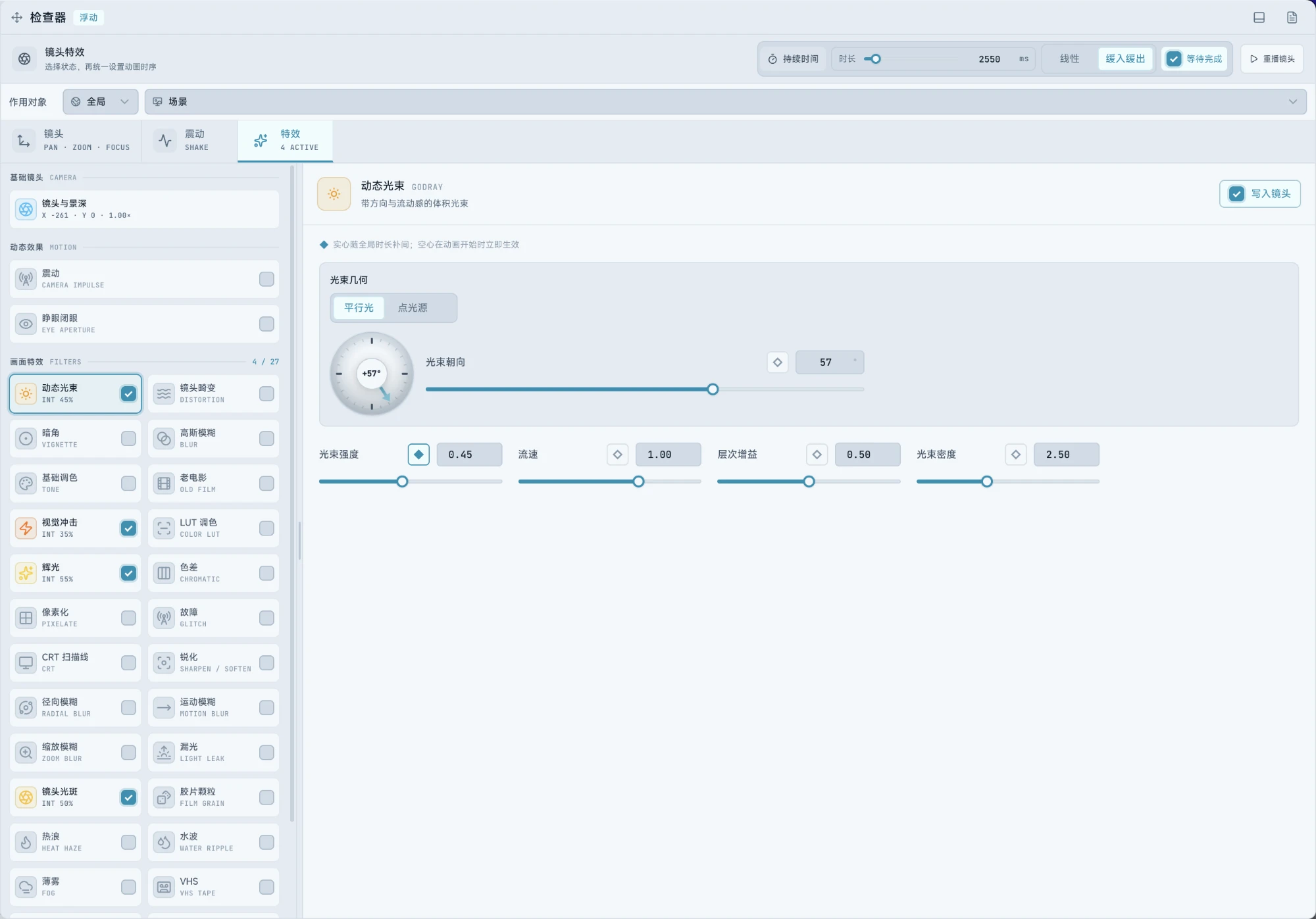
Task: Click the 时长 duration slider handle
Action: point(876,59)
